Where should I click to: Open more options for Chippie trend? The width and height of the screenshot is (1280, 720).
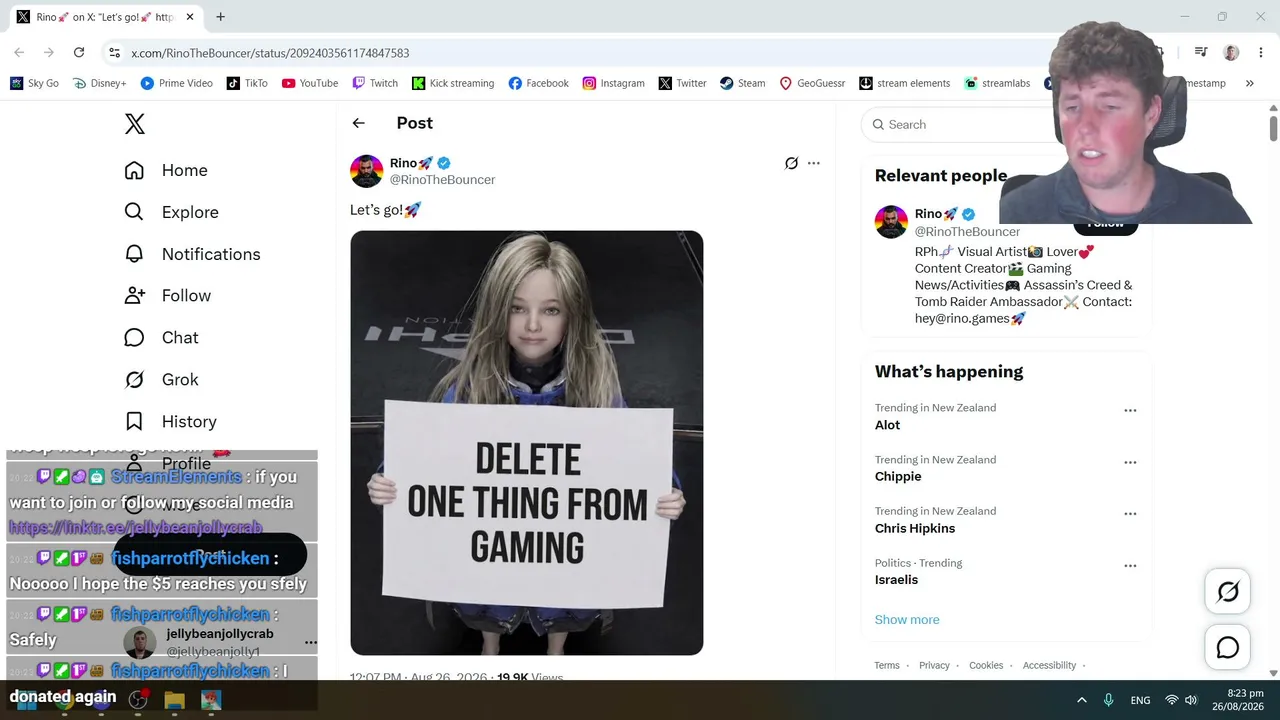(x=1130, y=463)
